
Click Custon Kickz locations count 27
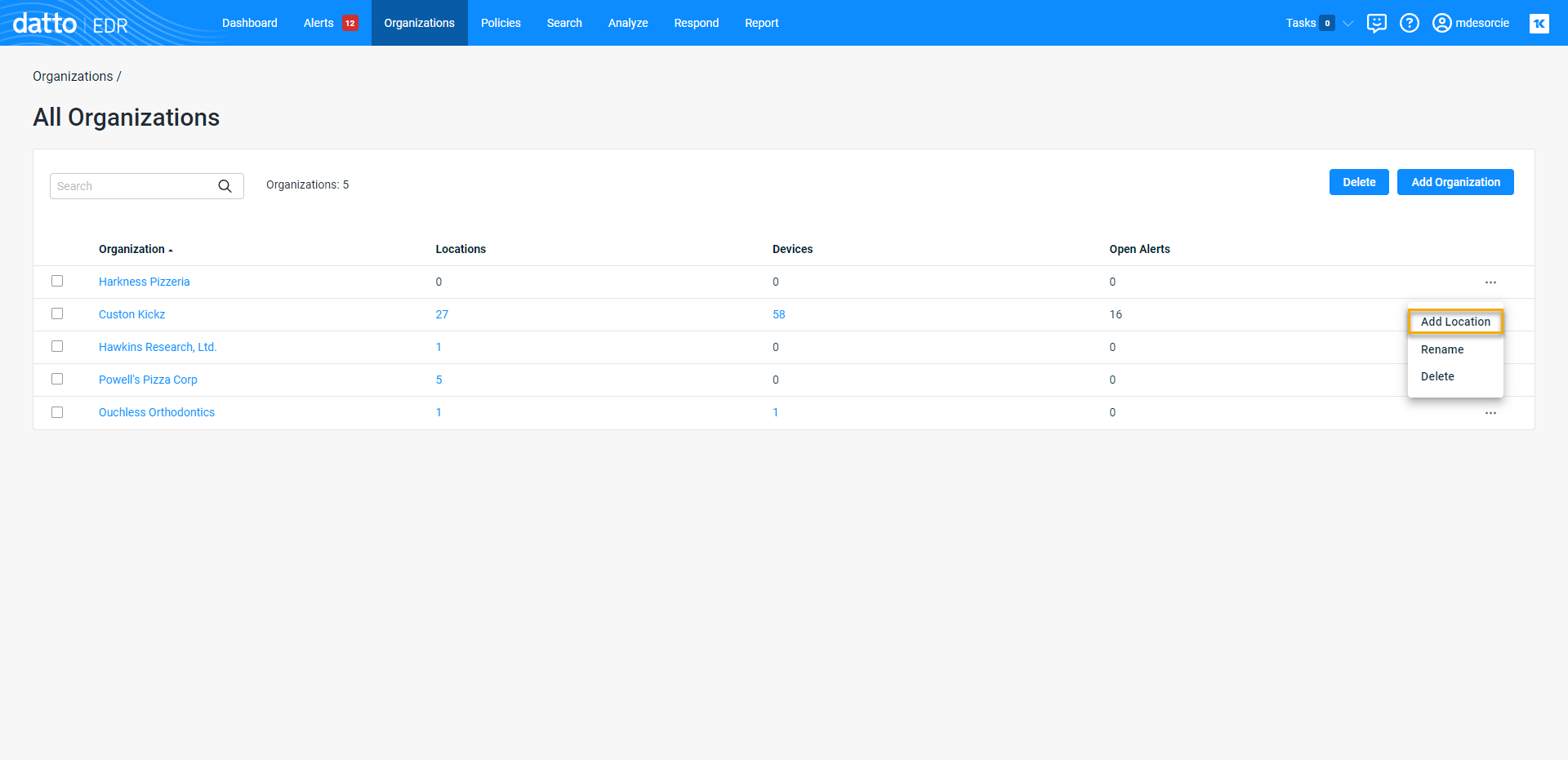pyautogui.click(x=442, y=314)
